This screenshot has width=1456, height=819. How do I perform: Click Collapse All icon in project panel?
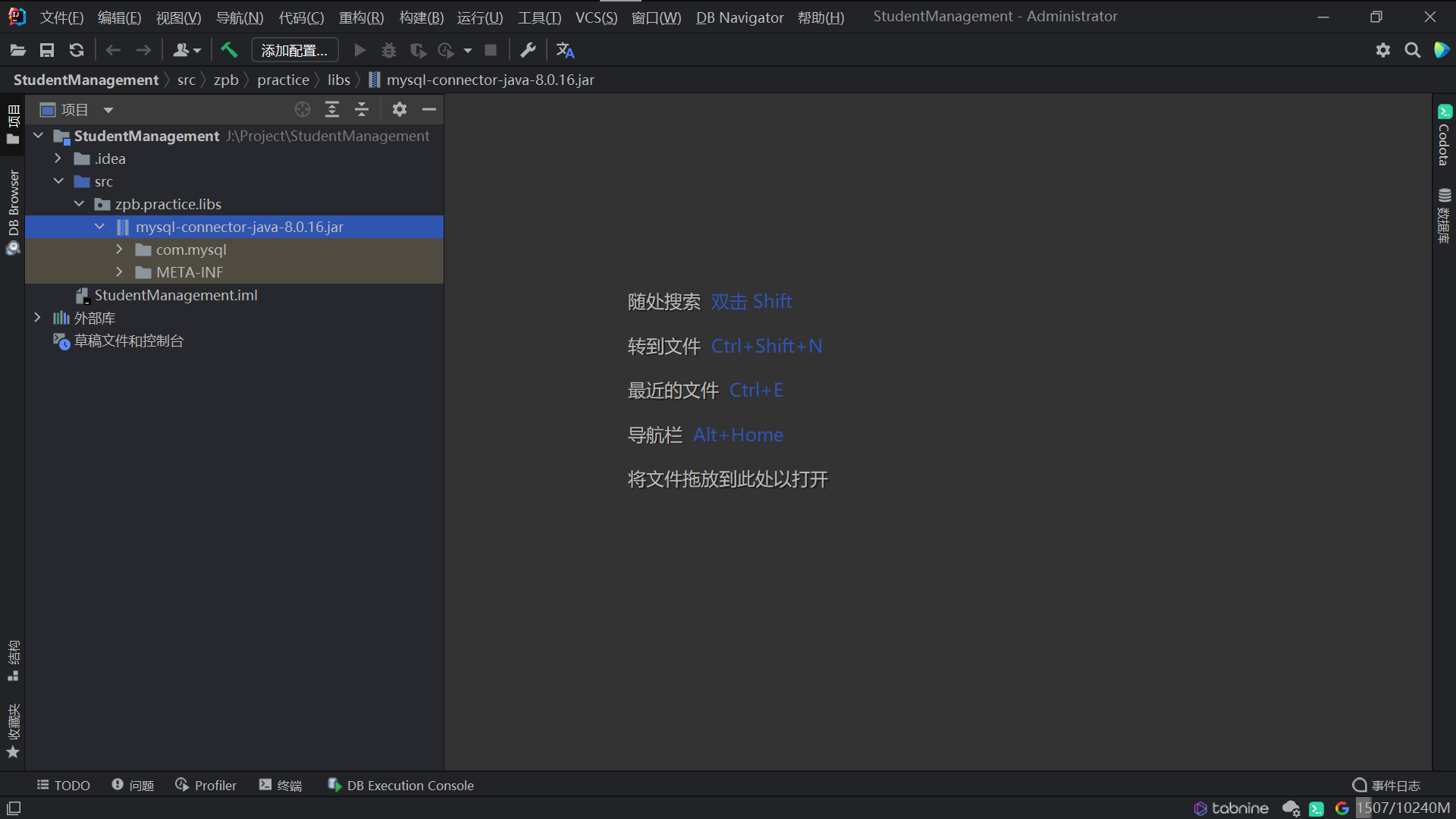362,110
